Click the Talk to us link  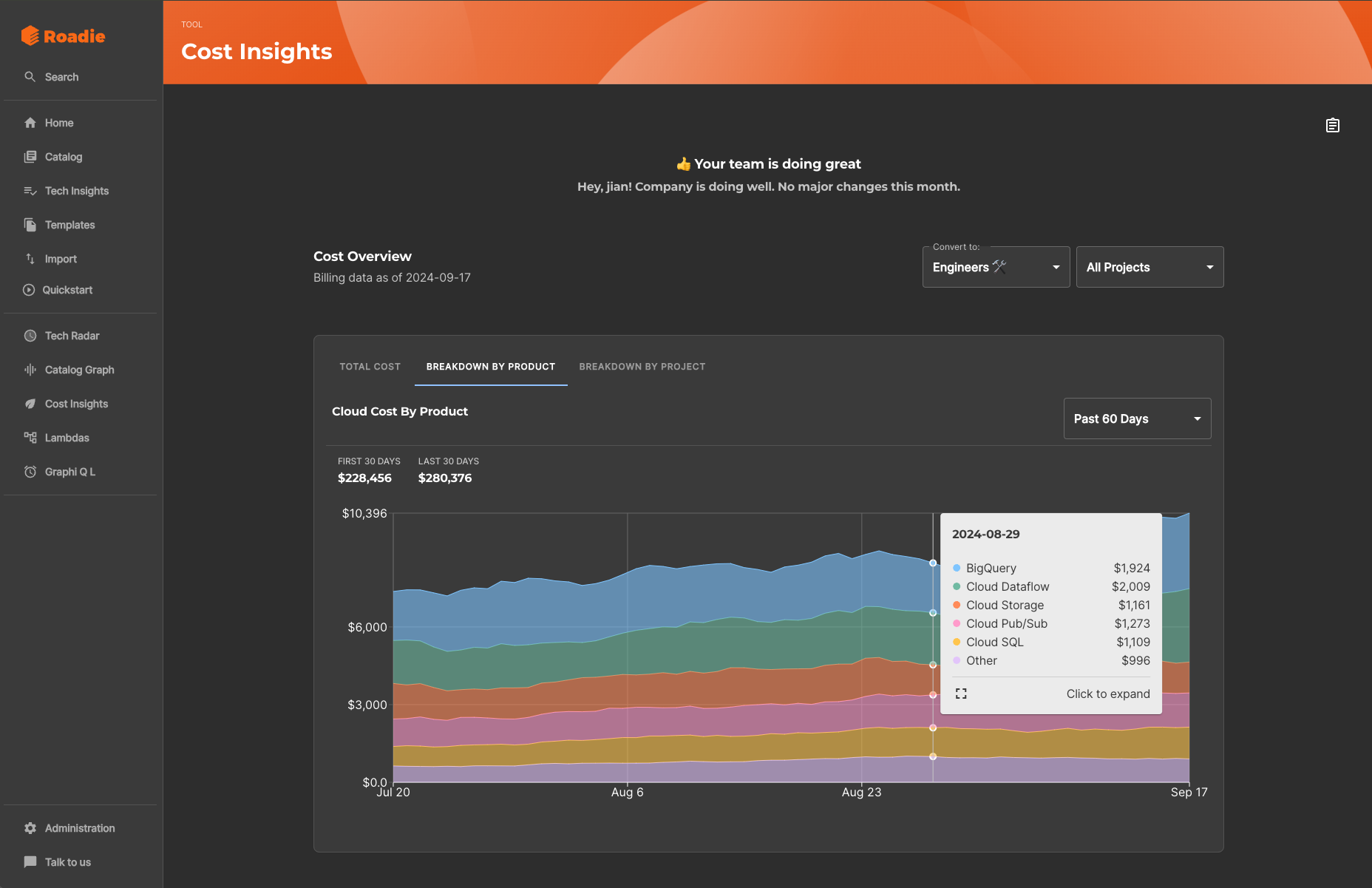coord(68,862)
